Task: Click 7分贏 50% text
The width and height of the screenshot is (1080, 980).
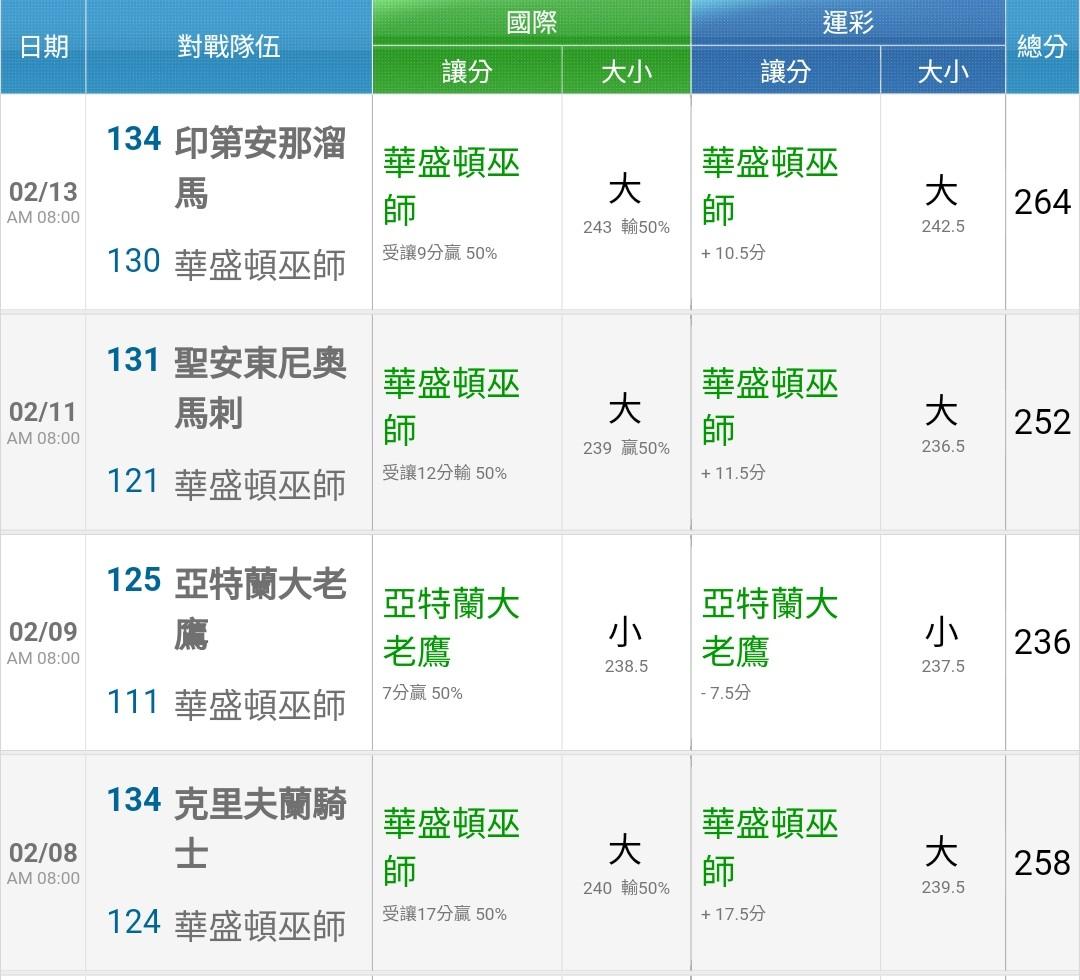Action: click(x=422, y=693)
